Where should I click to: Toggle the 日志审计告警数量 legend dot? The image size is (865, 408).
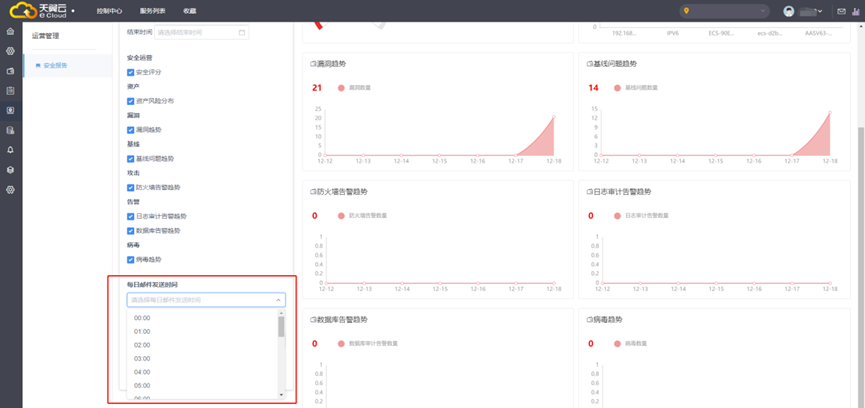tap(617, 216)
